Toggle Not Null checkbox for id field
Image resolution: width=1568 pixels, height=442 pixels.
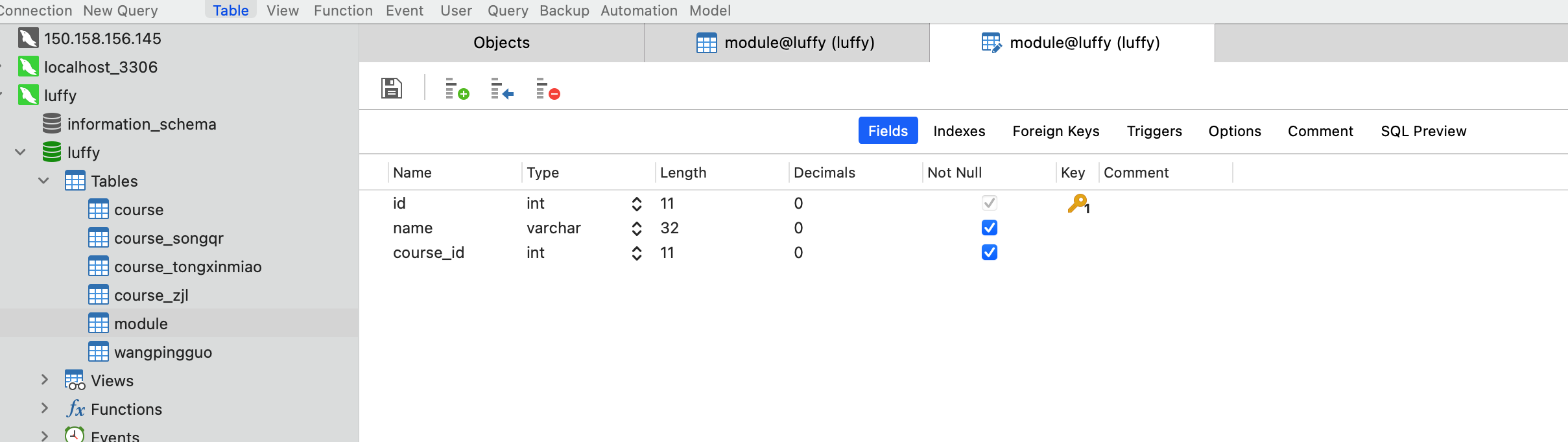point(990,203)
